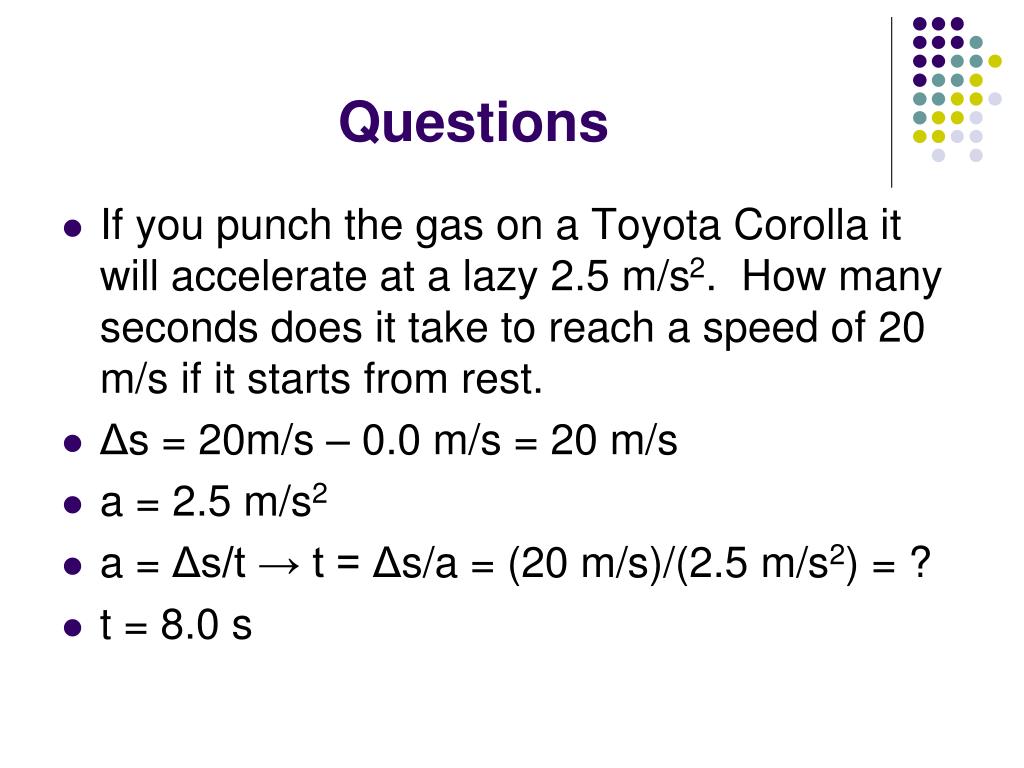Click the top-left purple dot in the decorative grid
Image resolution: width=1024 pixels, height=768 pixels.
coord(920,24)
